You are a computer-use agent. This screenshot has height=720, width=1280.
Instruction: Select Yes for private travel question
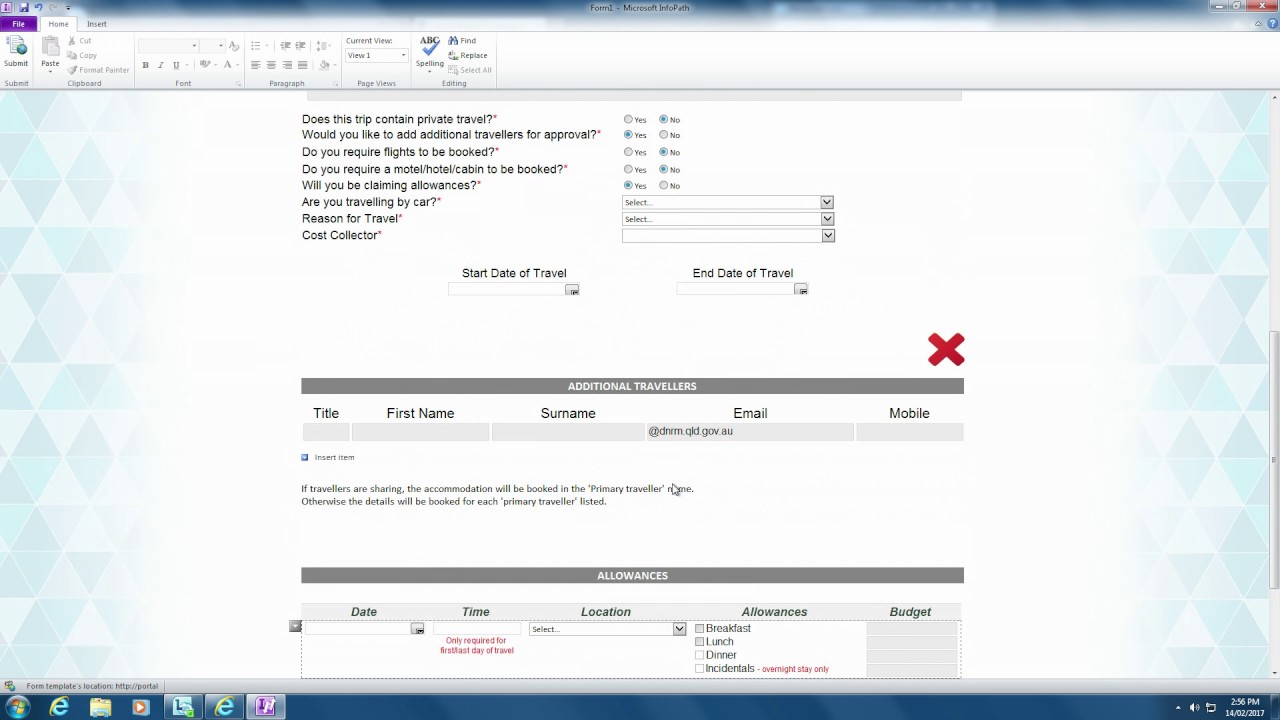(628, 119)
